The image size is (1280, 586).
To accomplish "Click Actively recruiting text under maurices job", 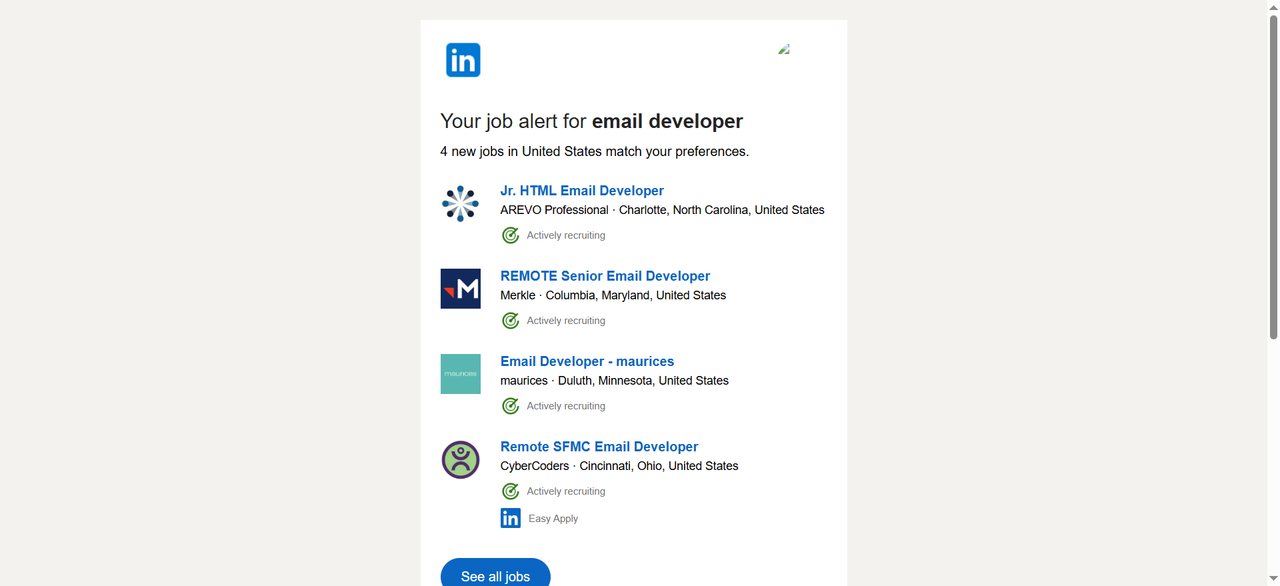I will (x=566, y=406).
